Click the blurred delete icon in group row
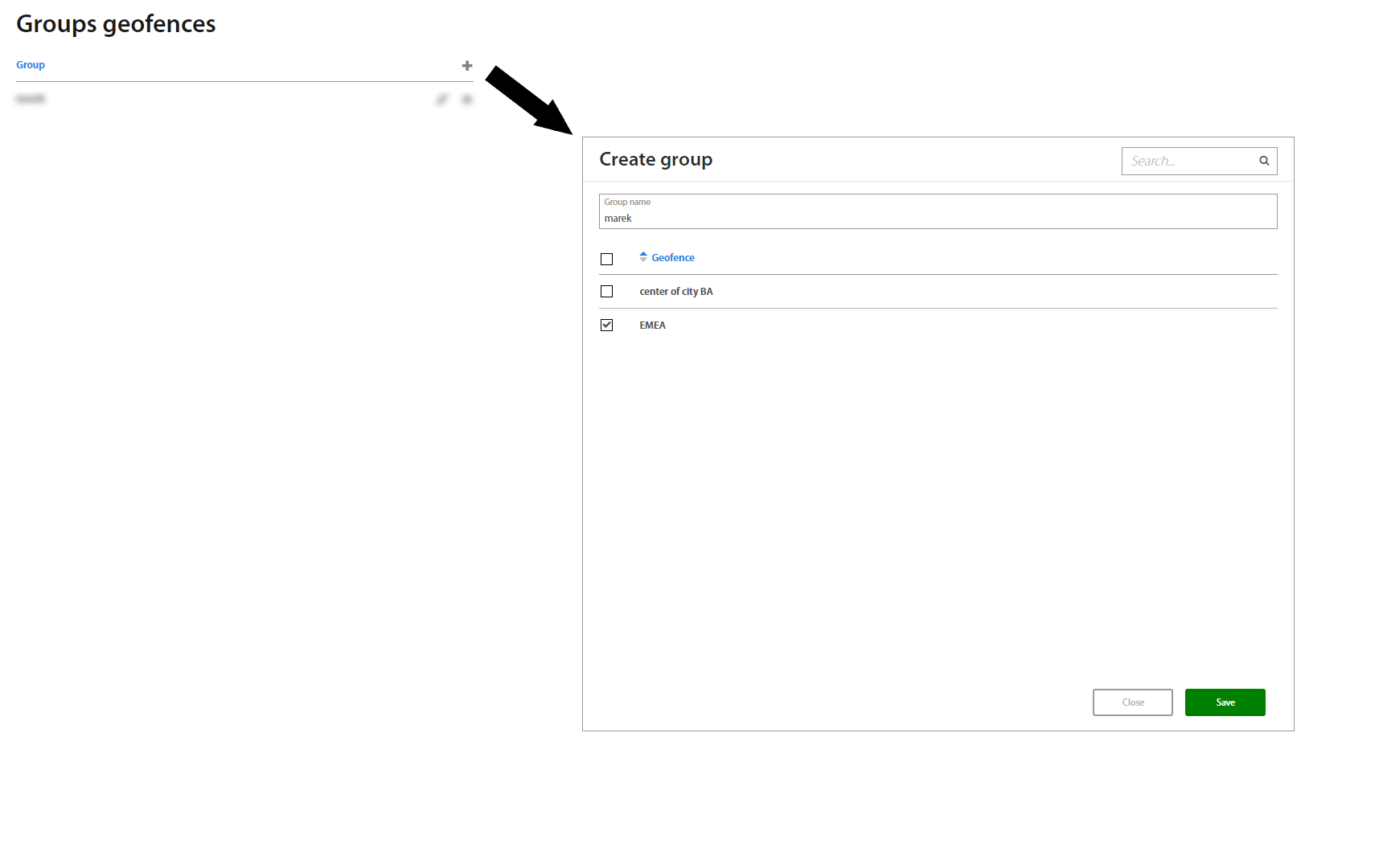The height and width of the screenshot is (868, 1383). 467,100
